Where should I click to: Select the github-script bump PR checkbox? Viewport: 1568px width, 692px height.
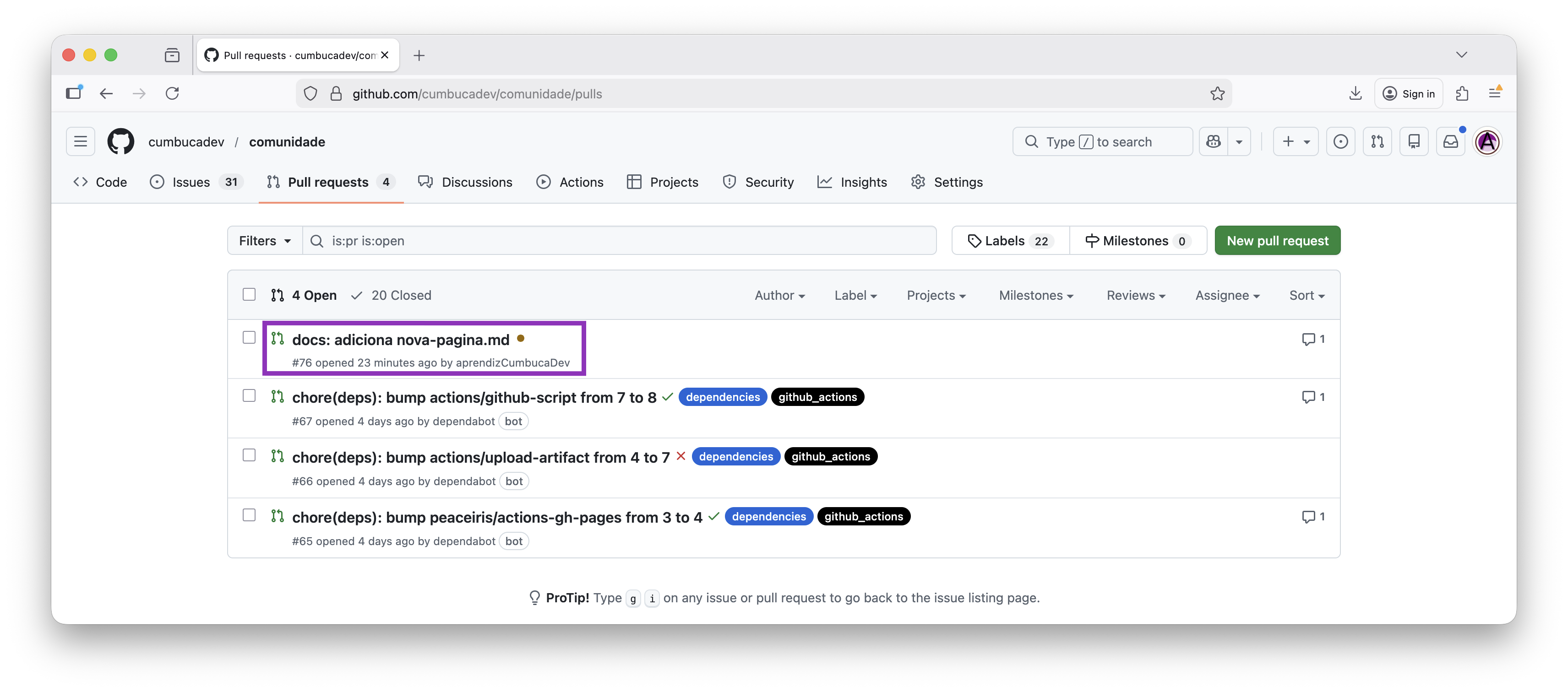coord(249,396)
